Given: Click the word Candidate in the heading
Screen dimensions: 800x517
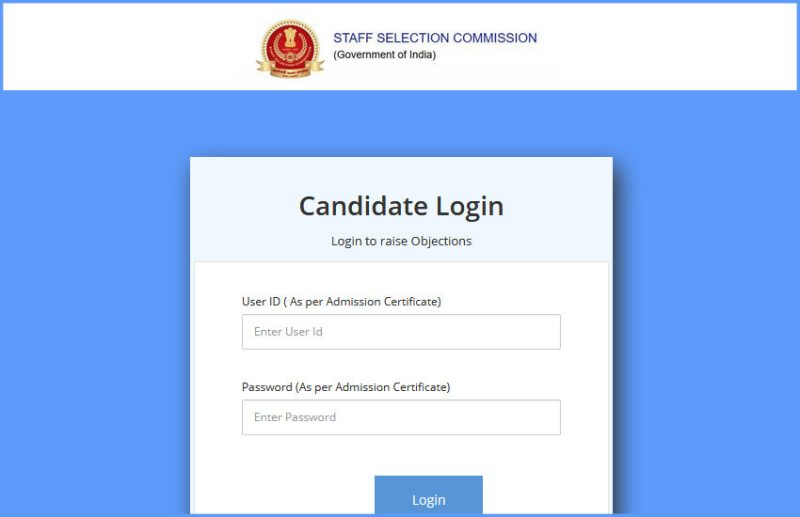Looking at the screenshot, I should pyautogui.click(x=362, y=206).
